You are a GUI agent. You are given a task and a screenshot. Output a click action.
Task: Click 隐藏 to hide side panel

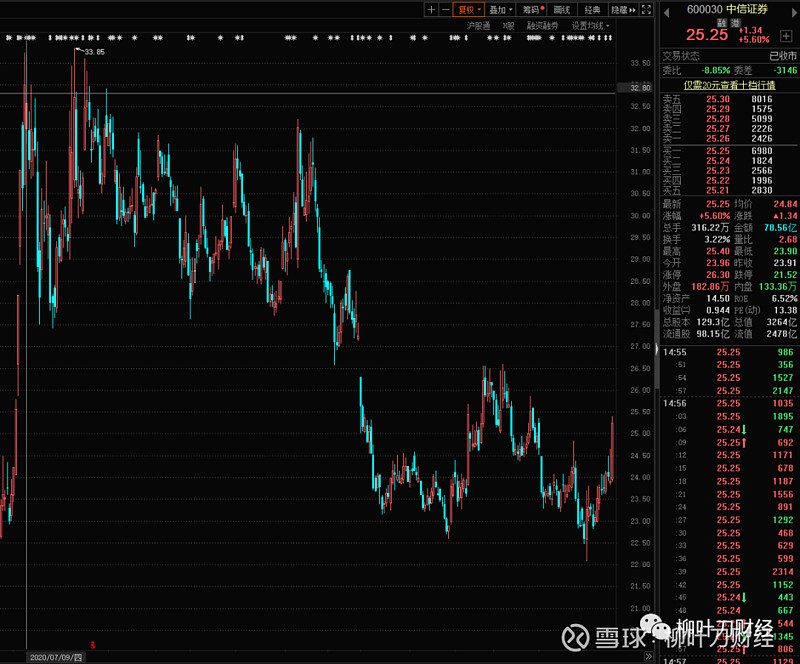(x=623, y=10)
